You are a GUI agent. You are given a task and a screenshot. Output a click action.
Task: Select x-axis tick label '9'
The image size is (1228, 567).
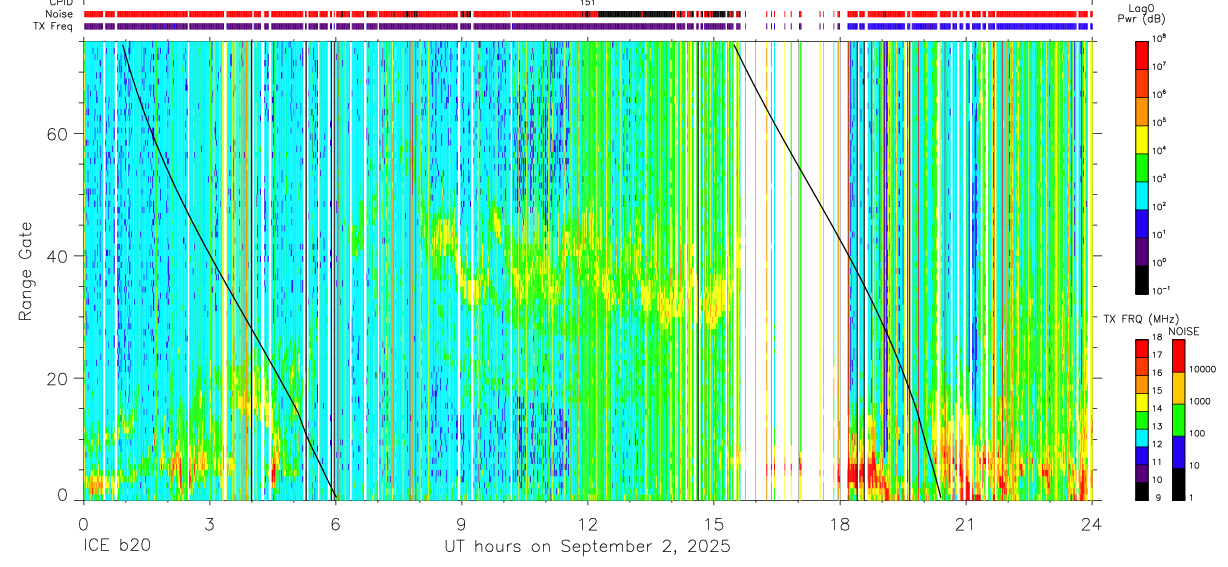[x=461, y=523]
